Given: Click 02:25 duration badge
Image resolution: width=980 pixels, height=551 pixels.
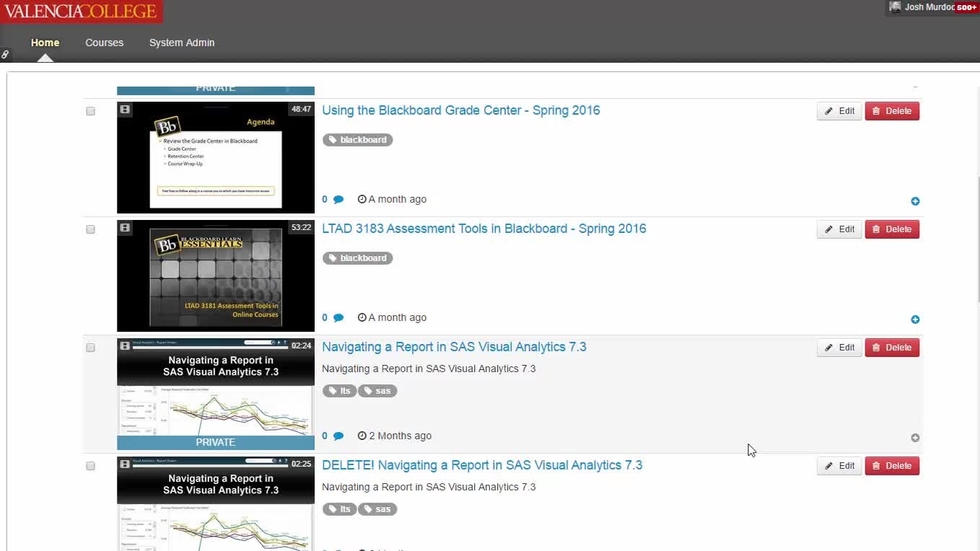Looking at the screenshot, I should pyautogui.click(x=301, y=464).
